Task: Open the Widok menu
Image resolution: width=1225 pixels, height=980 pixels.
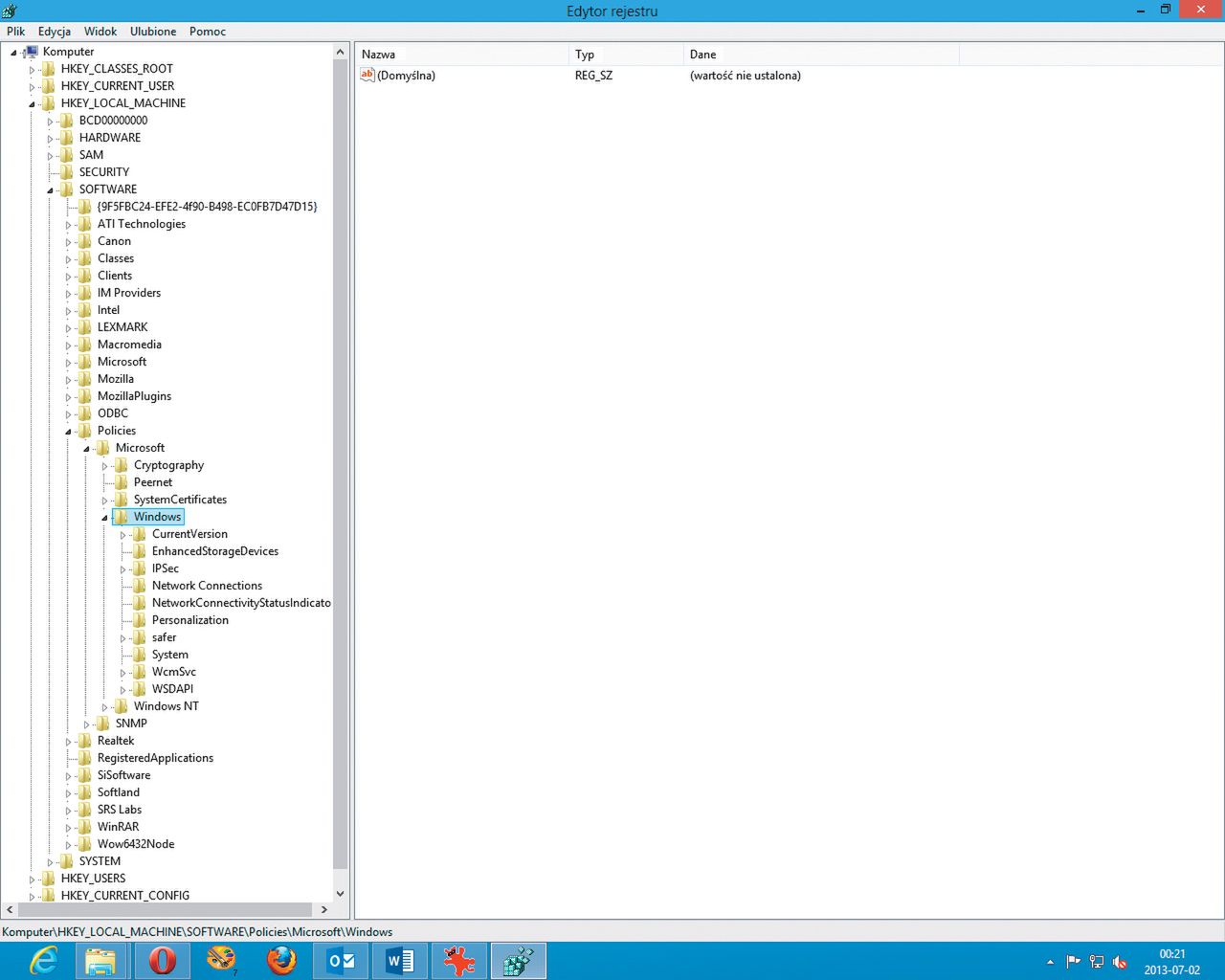Action: [100, 32]
